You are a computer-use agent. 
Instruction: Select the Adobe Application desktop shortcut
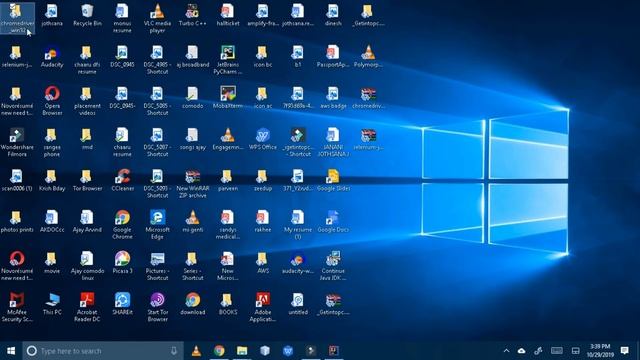pyautogui.click(x=262, y=307)
